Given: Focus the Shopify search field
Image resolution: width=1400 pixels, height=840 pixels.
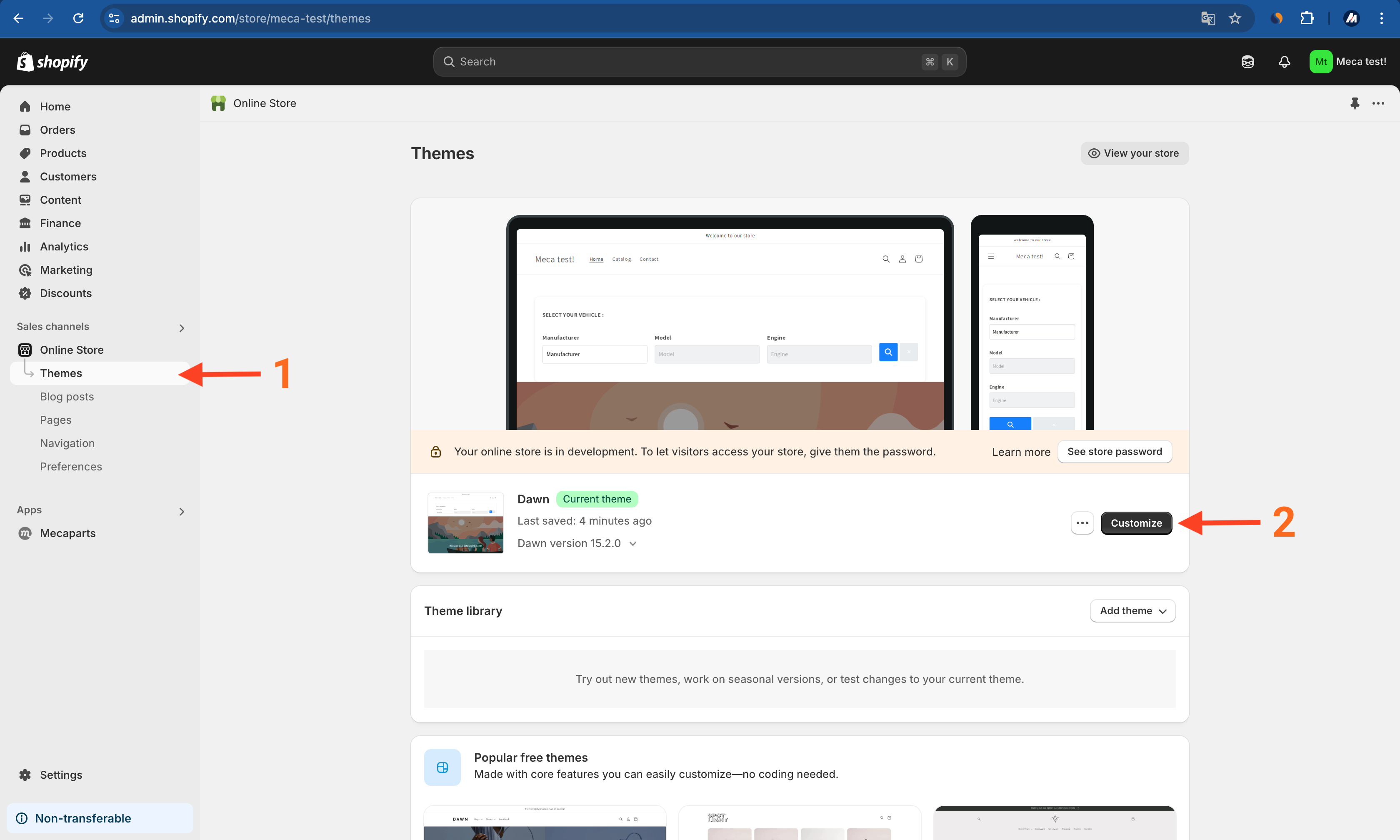Looking at the screenshot, I should click(x=700, y=62).
